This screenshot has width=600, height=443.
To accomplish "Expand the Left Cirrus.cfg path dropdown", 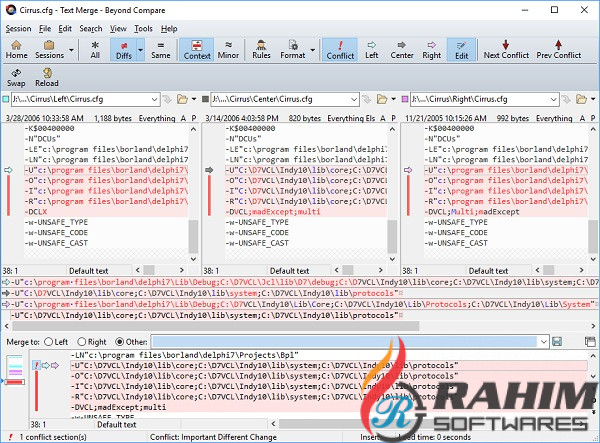I will pyautogui.click(x=154, y=99).
